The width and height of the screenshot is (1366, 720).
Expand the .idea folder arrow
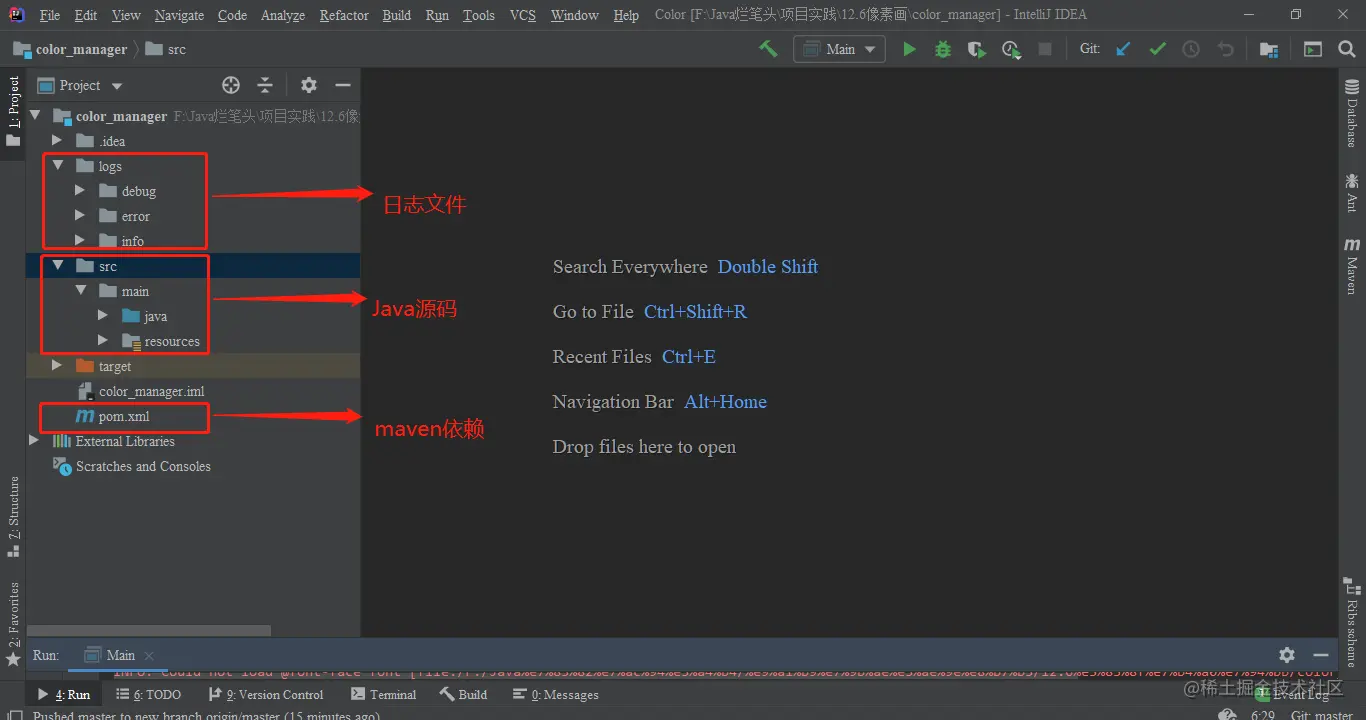pos(57,141)
